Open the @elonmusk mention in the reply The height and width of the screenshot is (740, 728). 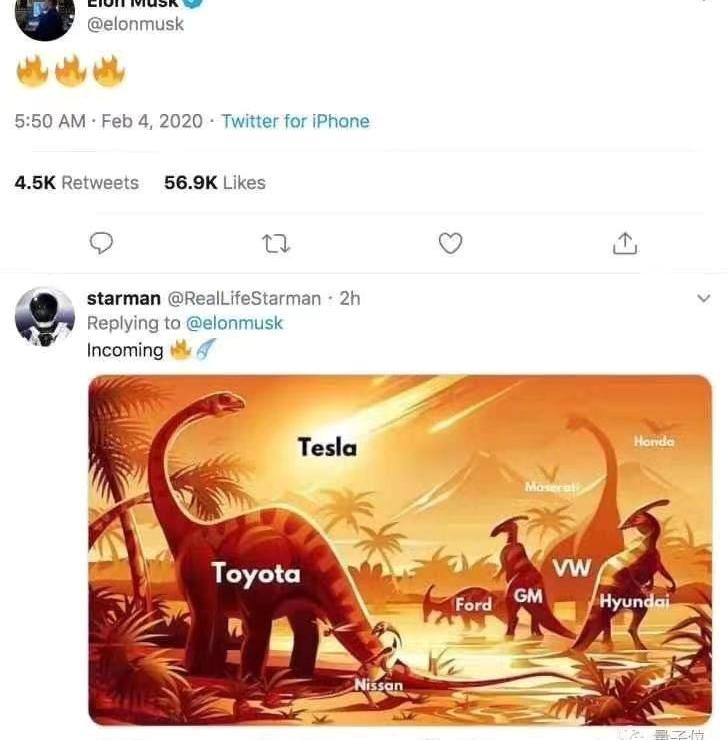(x=234, y=323)
